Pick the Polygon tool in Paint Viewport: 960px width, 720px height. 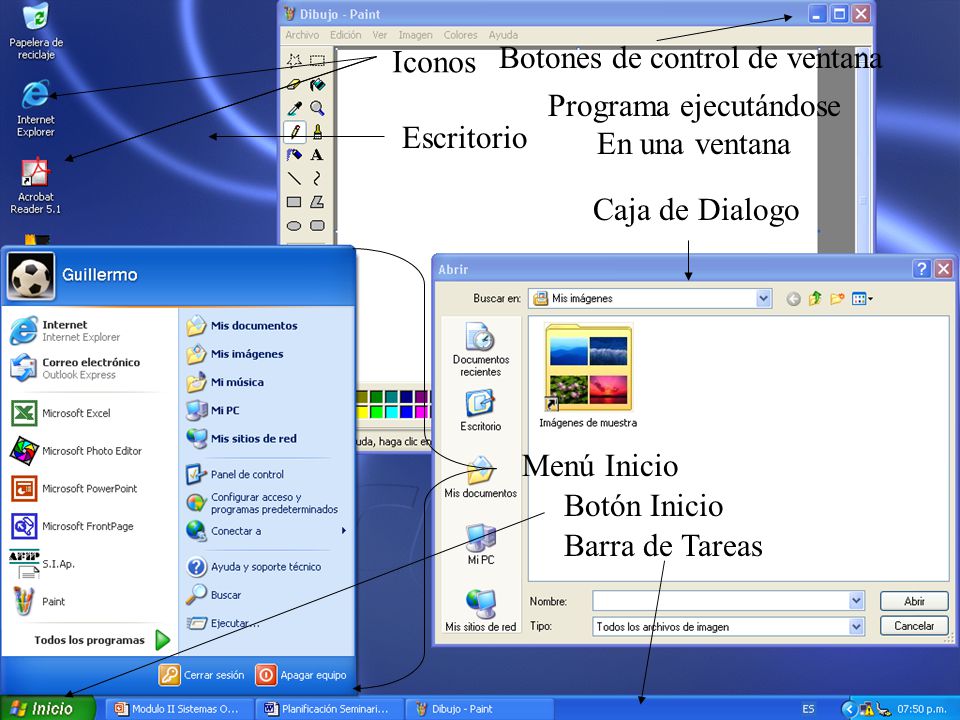[317, 201]
